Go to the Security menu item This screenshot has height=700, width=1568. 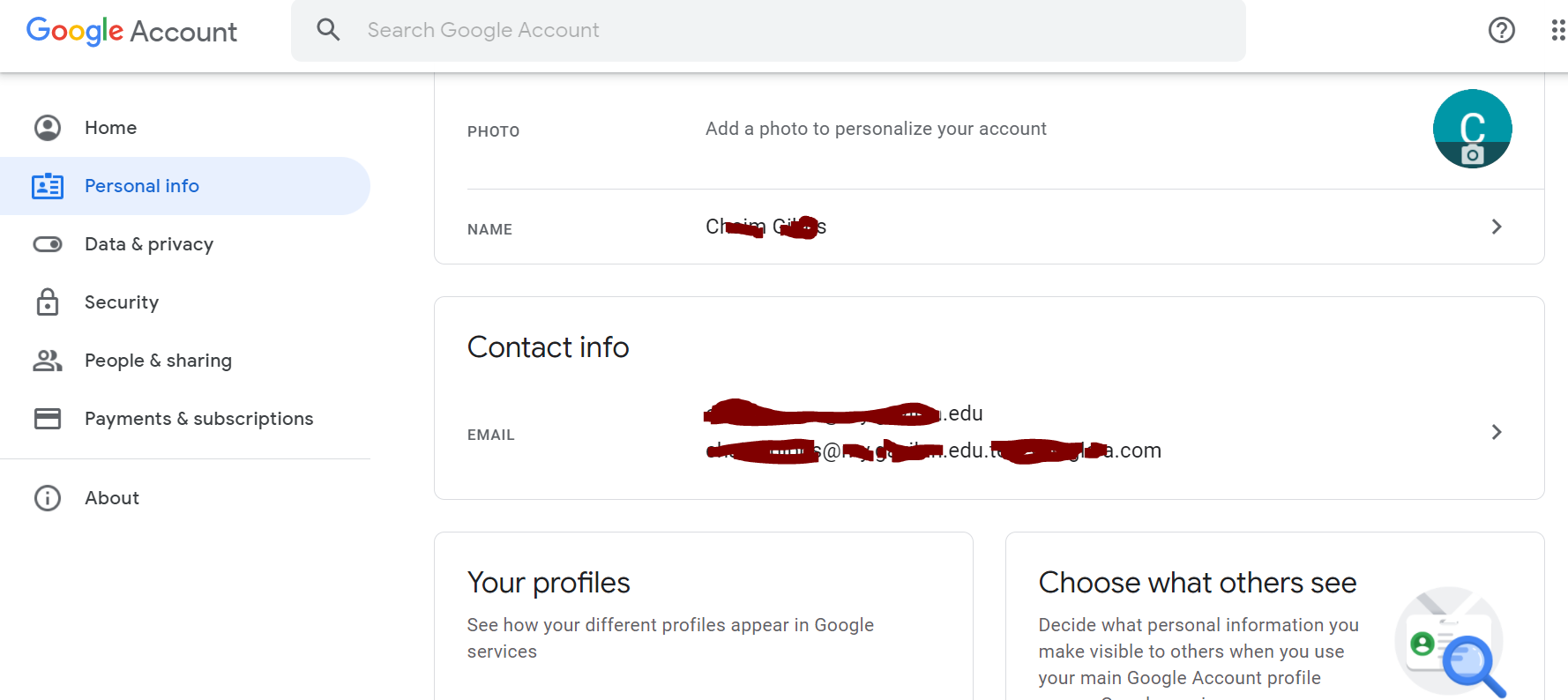coord(122,302)
